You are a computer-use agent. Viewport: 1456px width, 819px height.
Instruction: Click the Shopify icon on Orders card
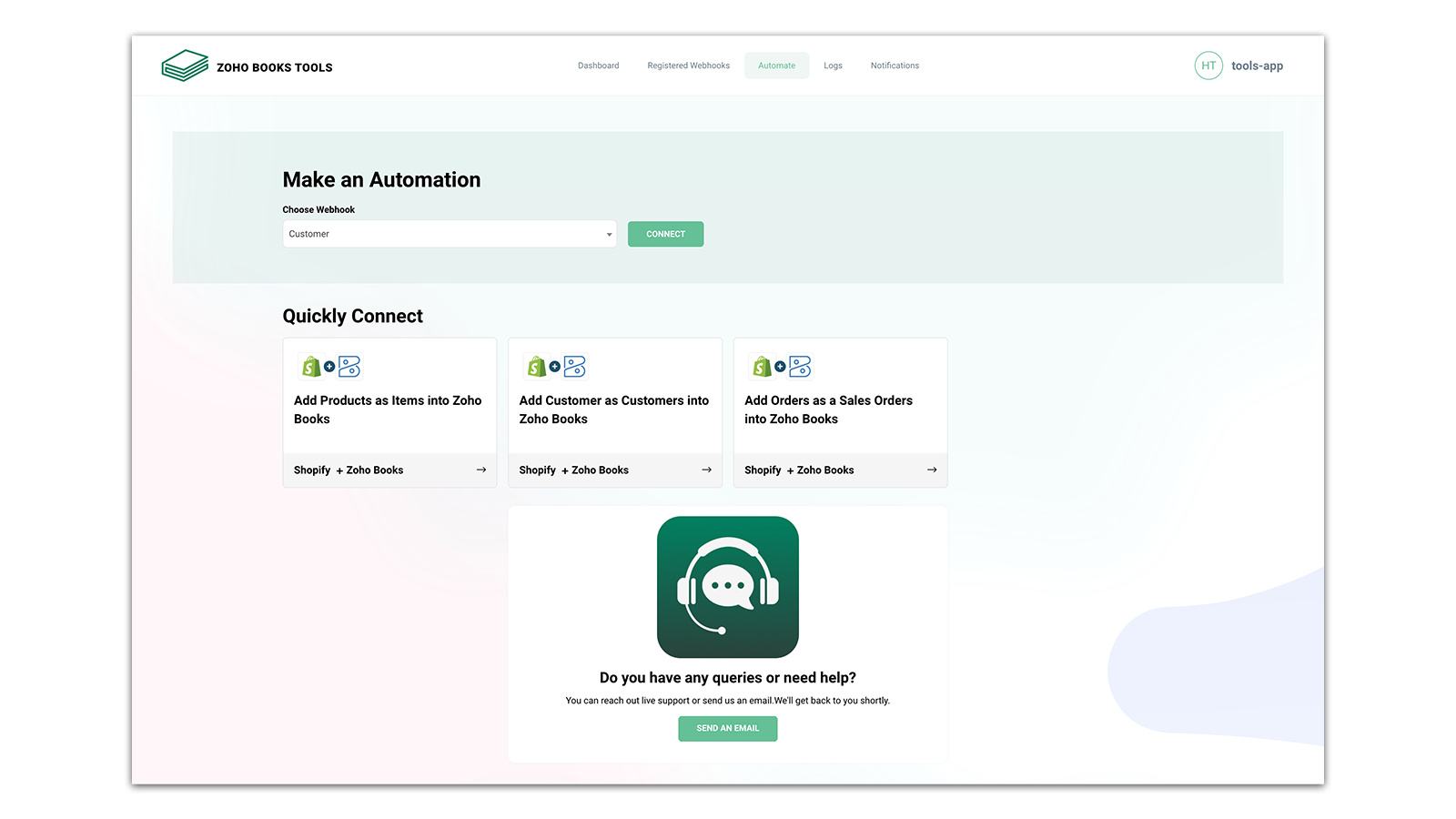[762, 367]
